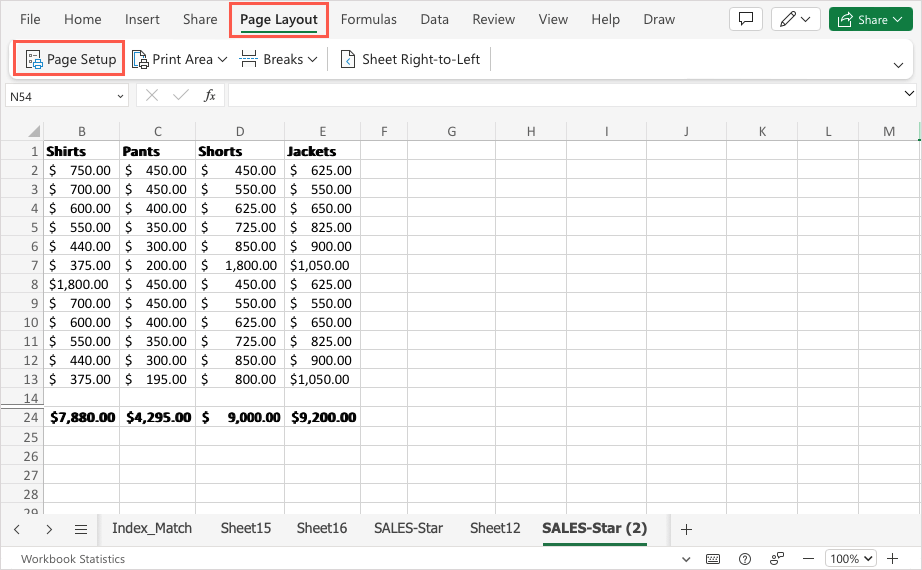Click the Page Setup button
Screen dimensions: 922x570
coord(70,59)
